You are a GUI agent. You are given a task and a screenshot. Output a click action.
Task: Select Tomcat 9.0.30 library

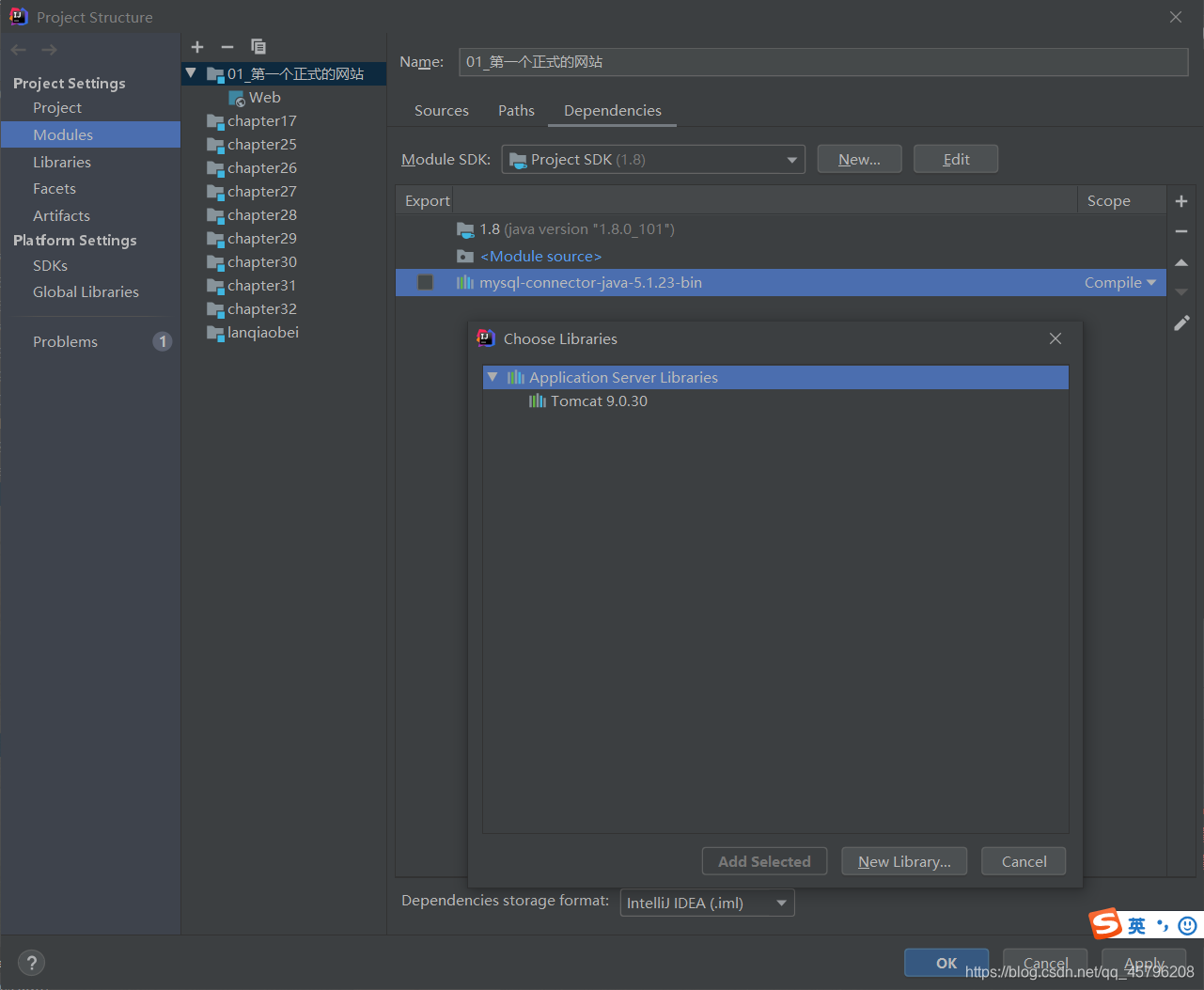pos(588,401)
